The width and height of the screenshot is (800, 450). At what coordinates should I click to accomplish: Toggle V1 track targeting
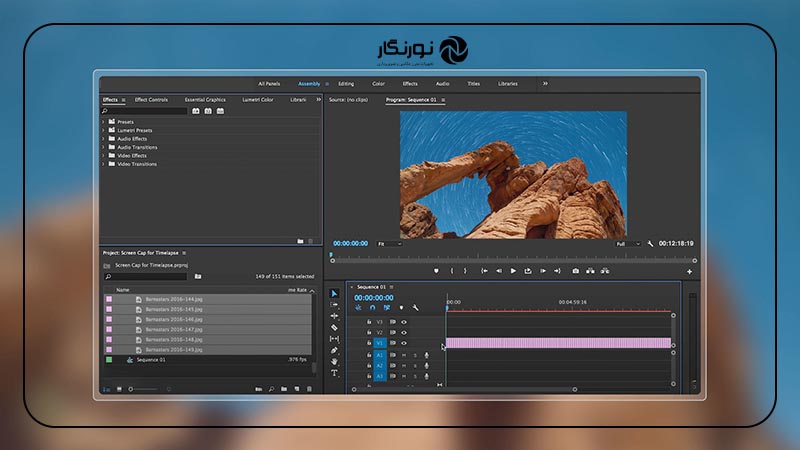pyautogui.click(x=380, y=343)
